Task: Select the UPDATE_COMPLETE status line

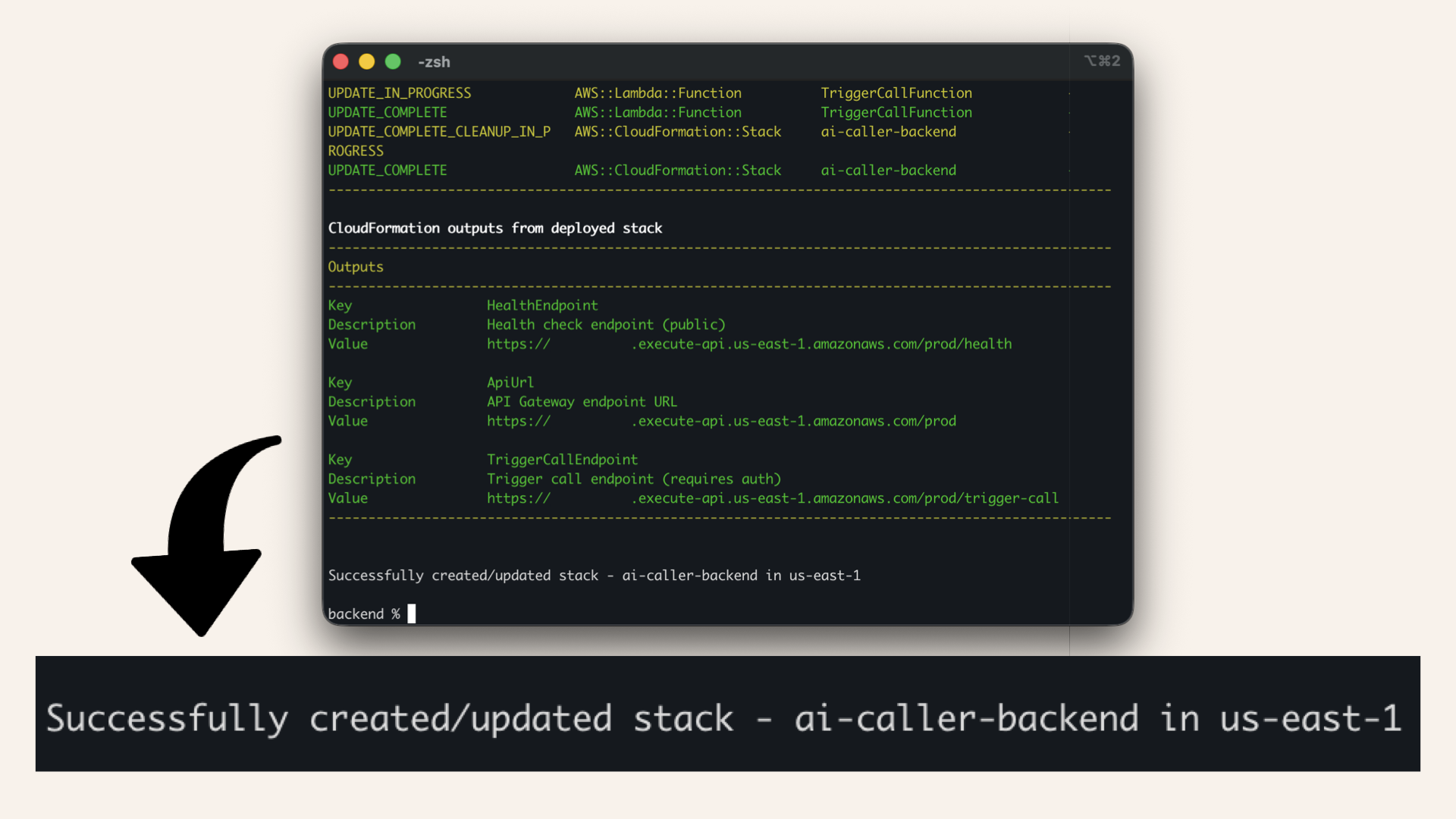Action: pos(387,112)
